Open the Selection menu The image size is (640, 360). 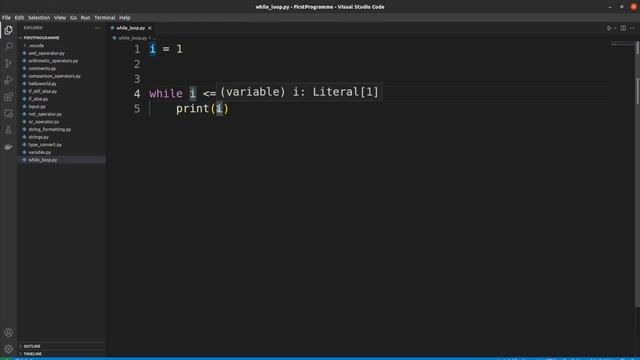(x=39, y=18)
